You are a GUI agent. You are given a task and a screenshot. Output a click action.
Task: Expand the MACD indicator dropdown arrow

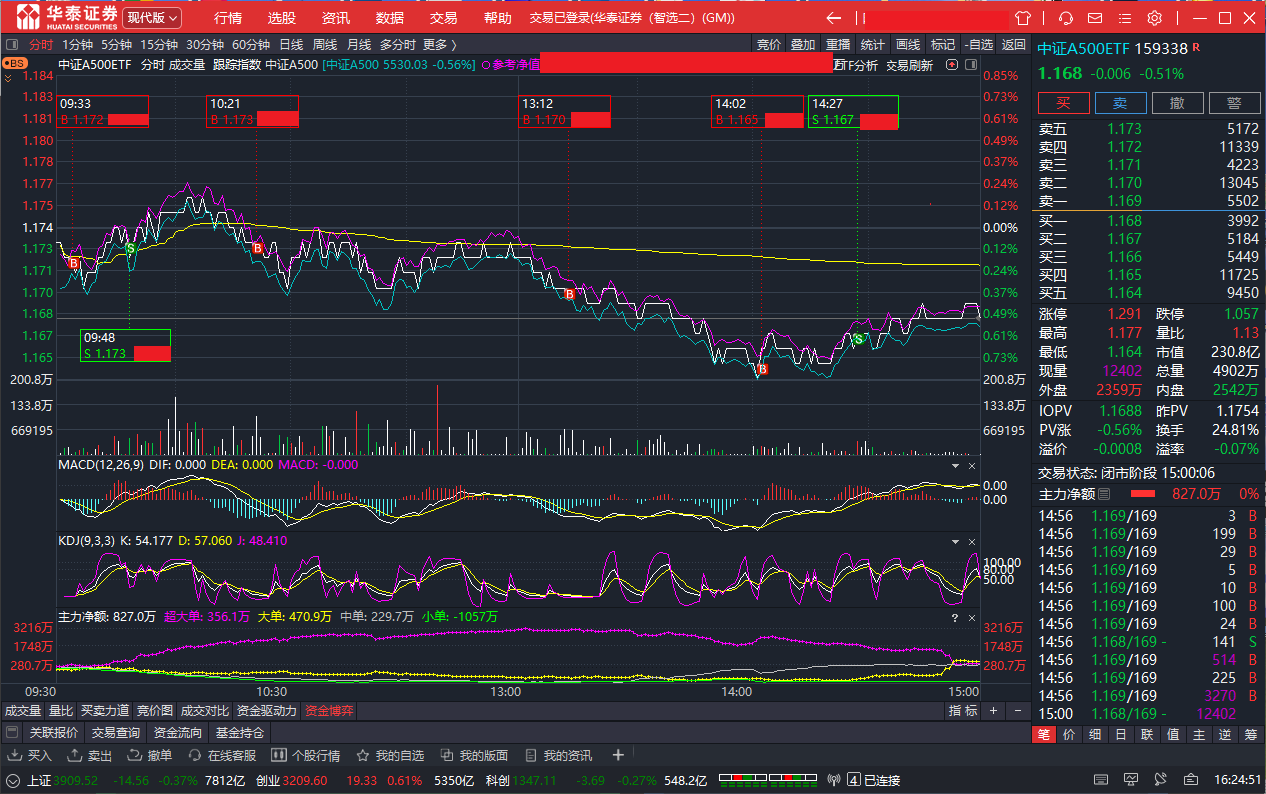click(x=955, y=466)
